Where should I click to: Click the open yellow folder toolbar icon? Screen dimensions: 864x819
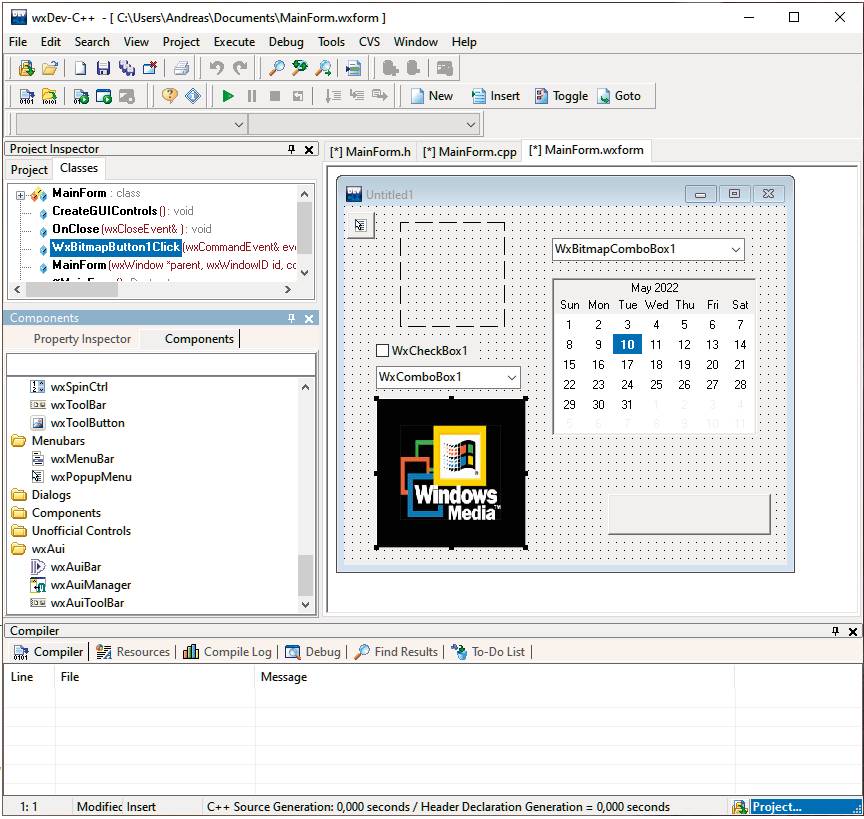pyautogui.click(x=50, y=68)
